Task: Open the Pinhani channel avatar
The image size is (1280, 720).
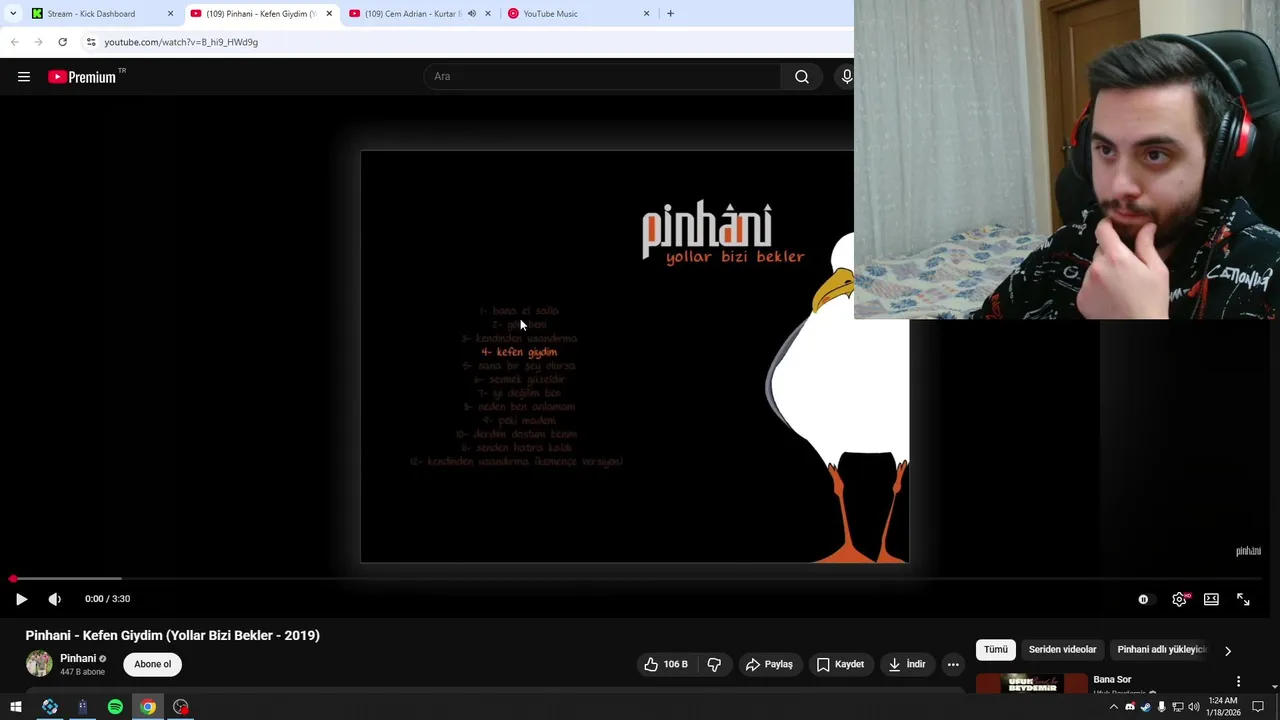Action: (x=39, y=663)
